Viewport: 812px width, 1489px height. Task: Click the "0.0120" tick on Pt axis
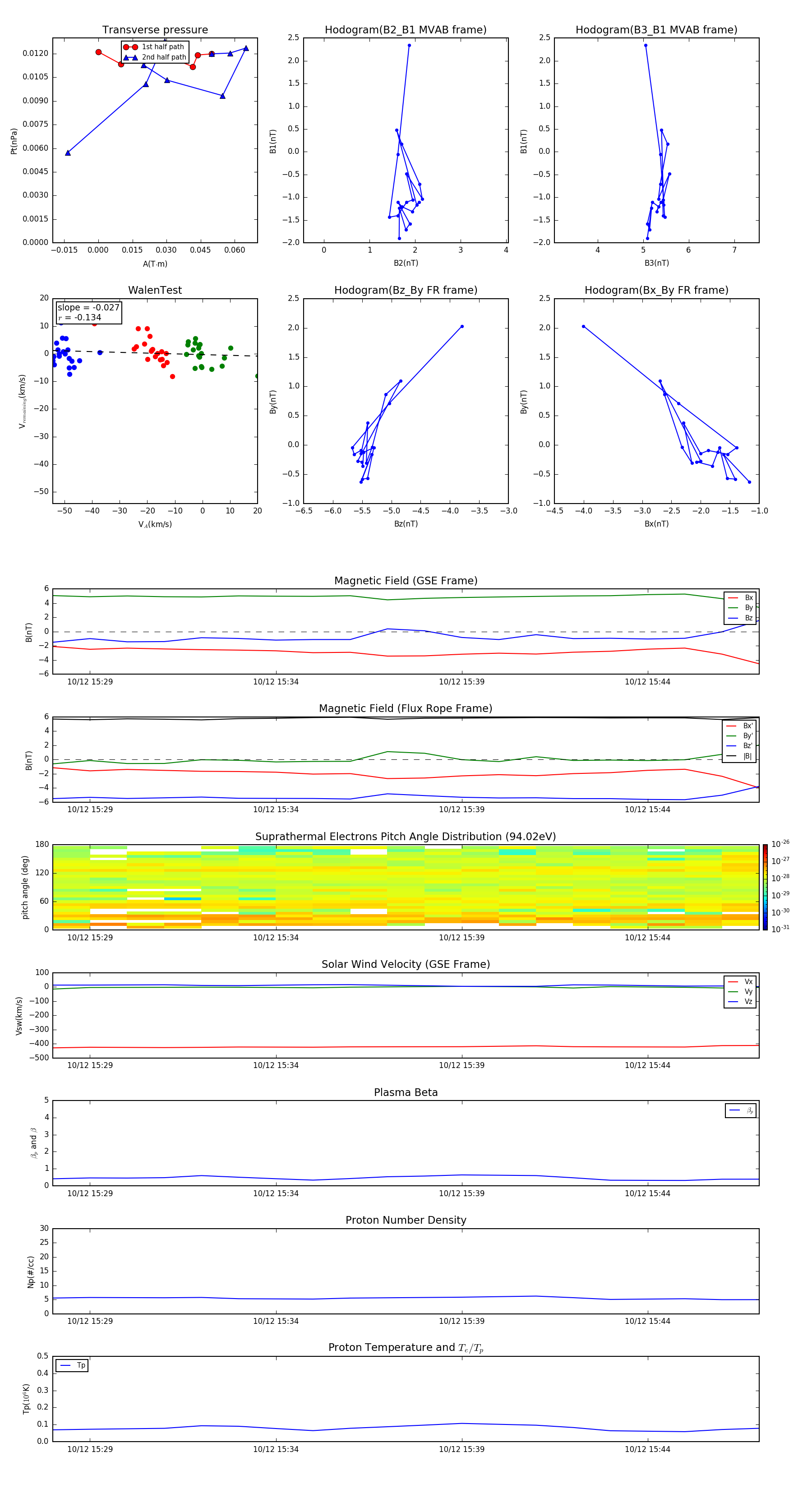pos(36,53)
